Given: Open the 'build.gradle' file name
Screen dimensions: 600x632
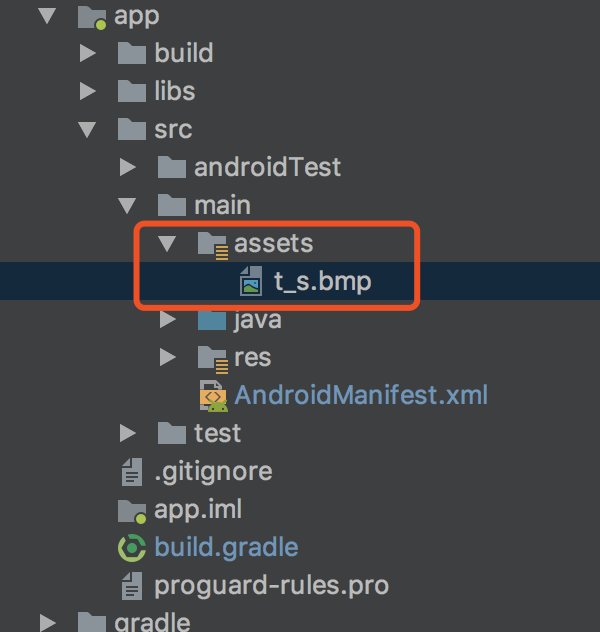Looking at the screenshot, I should 226,548.
